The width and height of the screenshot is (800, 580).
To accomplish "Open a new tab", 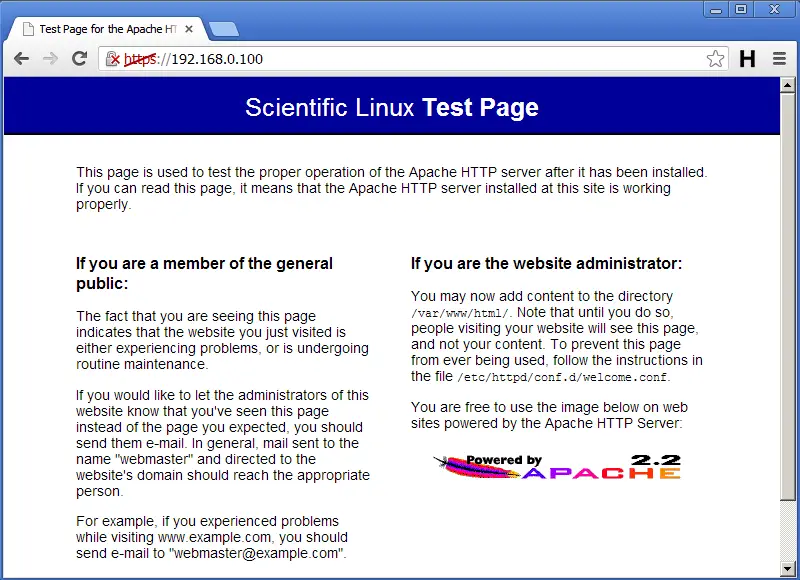I will point(223,30).
